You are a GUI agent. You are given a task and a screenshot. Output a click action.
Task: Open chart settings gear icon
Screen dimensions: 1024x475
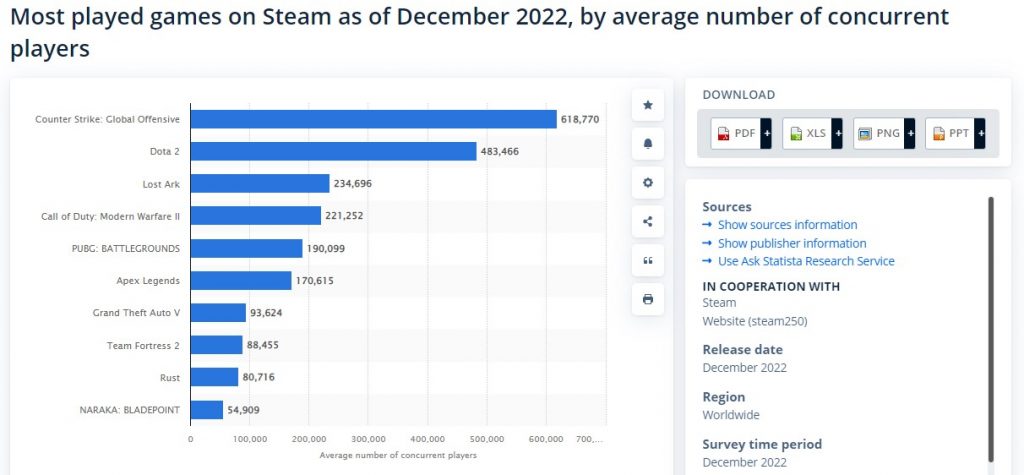(x=648, y=183)
